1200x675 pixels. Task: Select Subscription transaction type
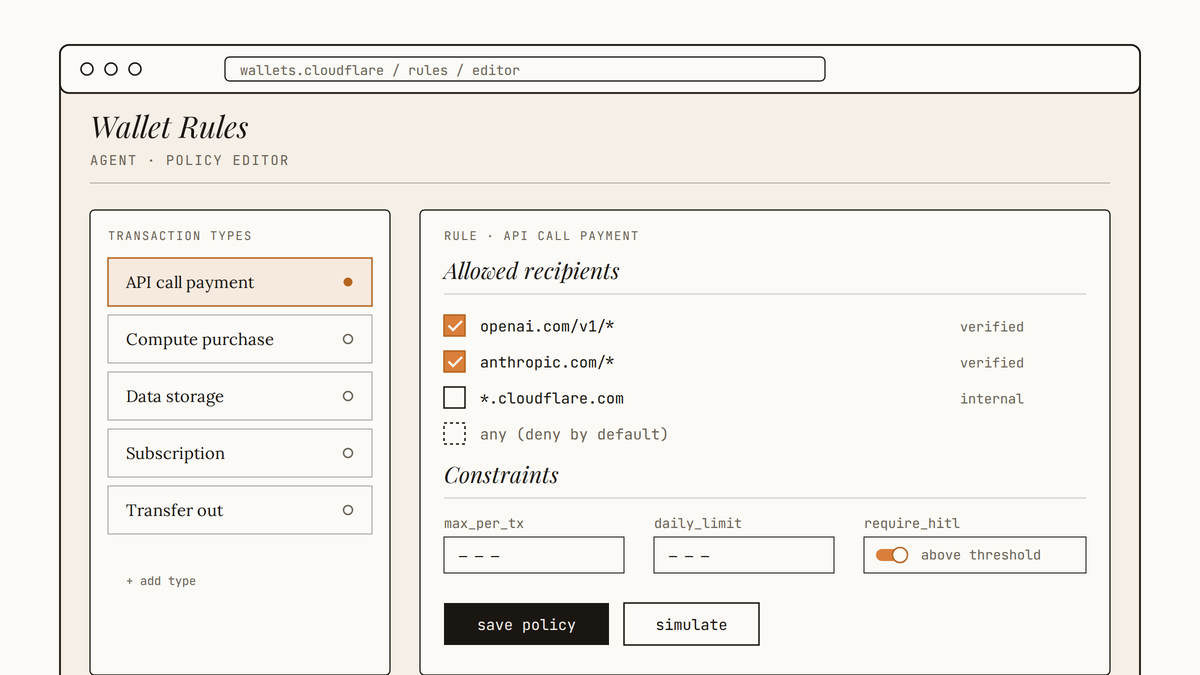[x=240, y=453]
